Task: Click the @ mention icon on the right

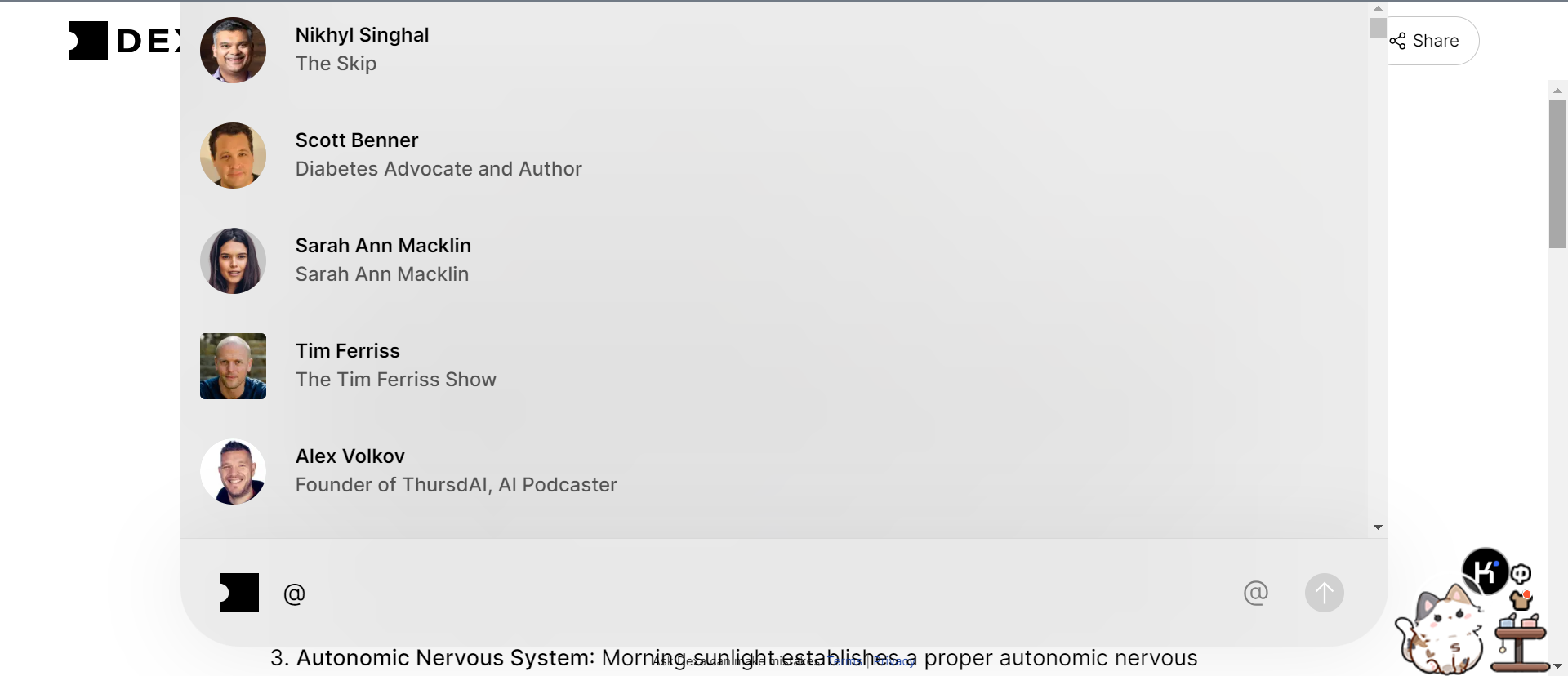Action: tap(1255, 593)
